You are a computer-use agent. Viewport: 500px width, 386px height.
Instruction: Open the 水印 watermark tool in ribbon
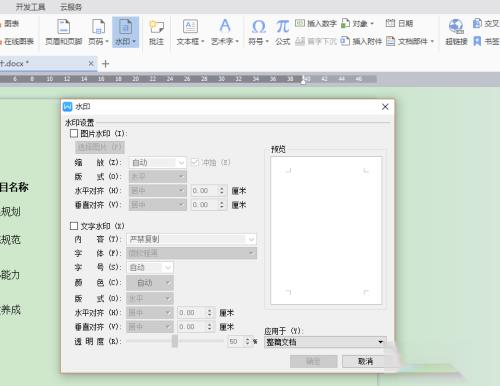point(125,32)
